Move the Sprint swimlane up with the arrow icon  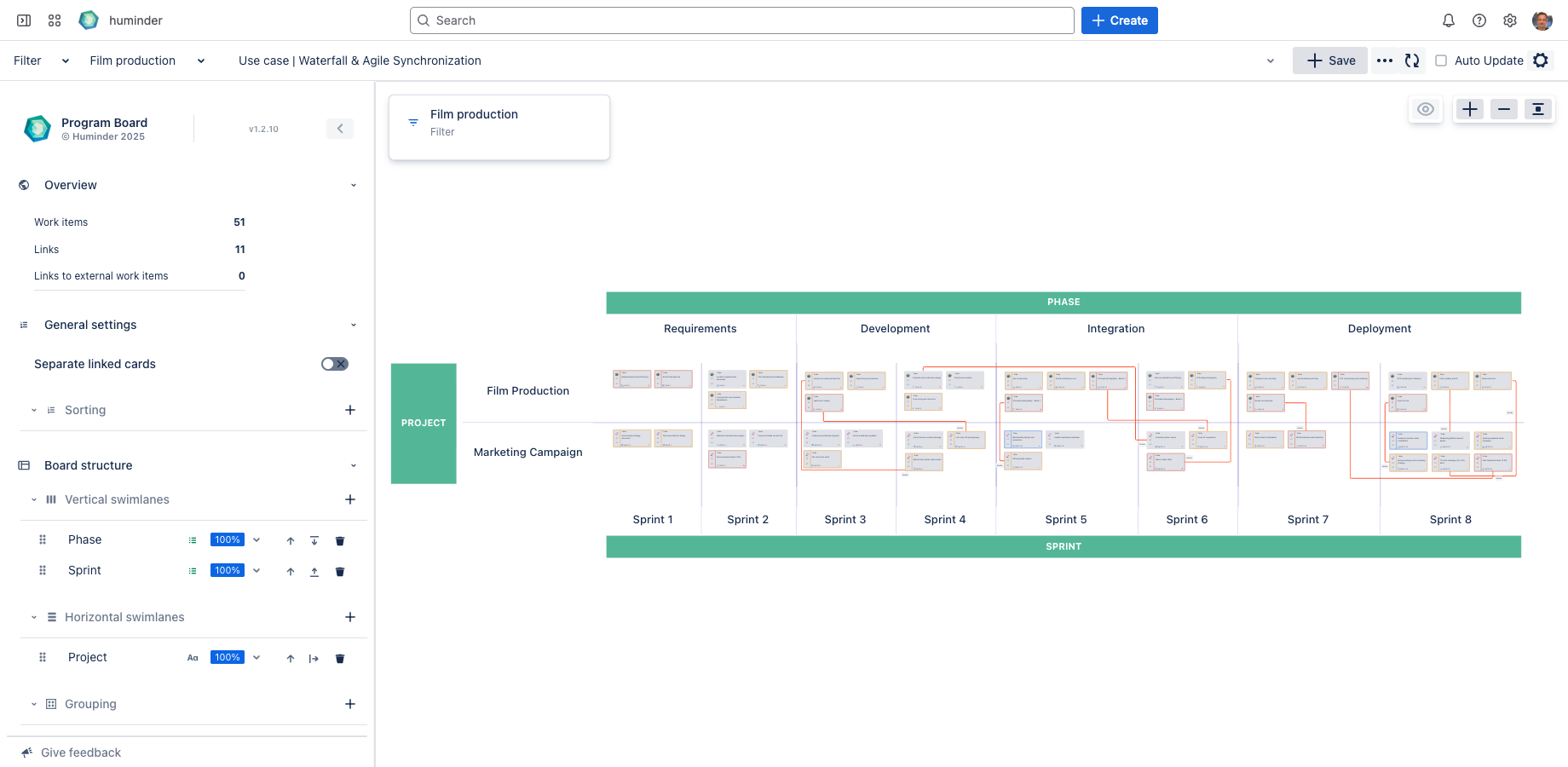pyautogui.click(x=290, y=571)
